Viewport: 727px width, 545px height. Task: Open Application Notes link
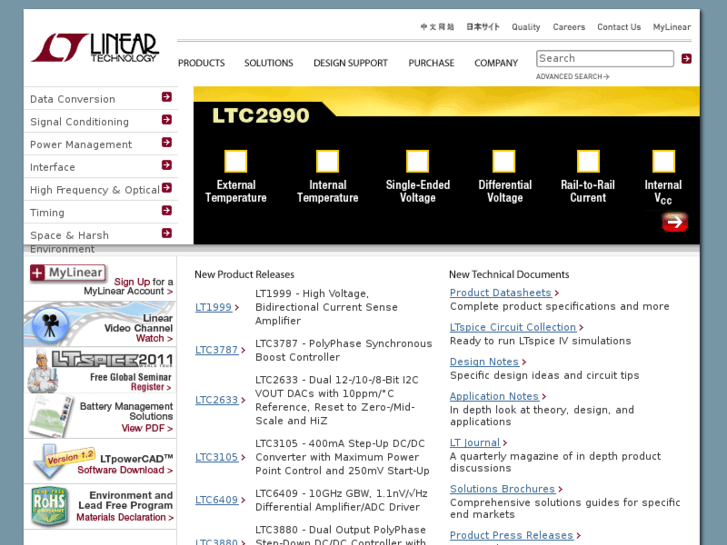pos(494,397)
